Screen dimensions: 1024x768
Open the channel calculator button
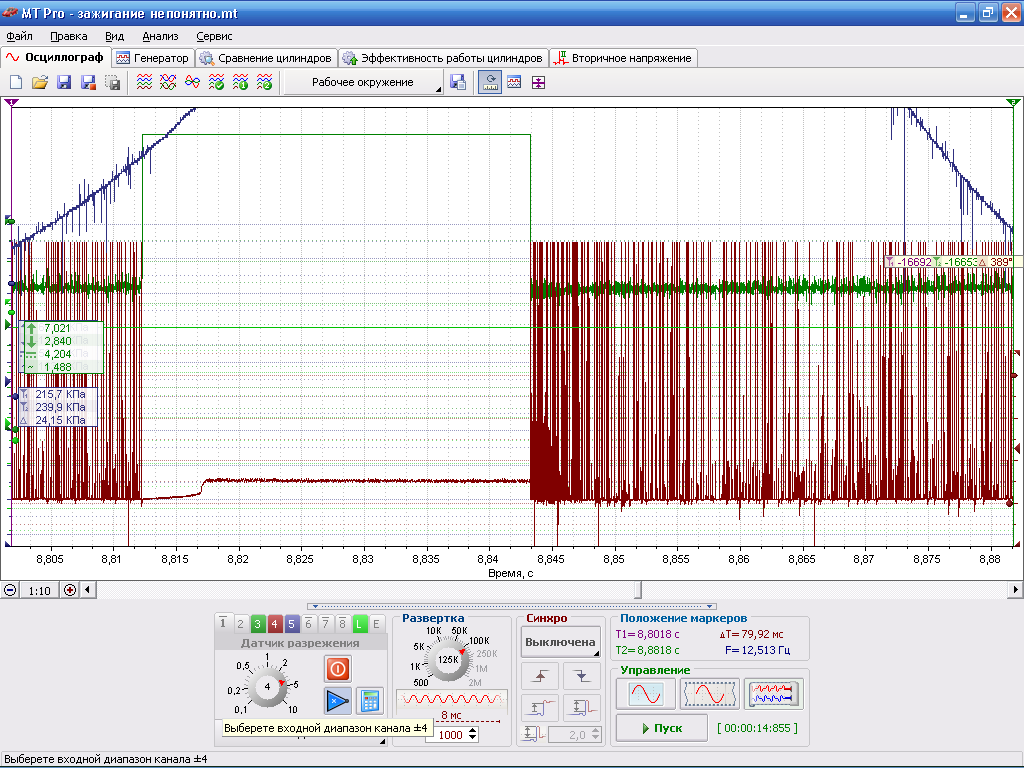pos(370,701)
